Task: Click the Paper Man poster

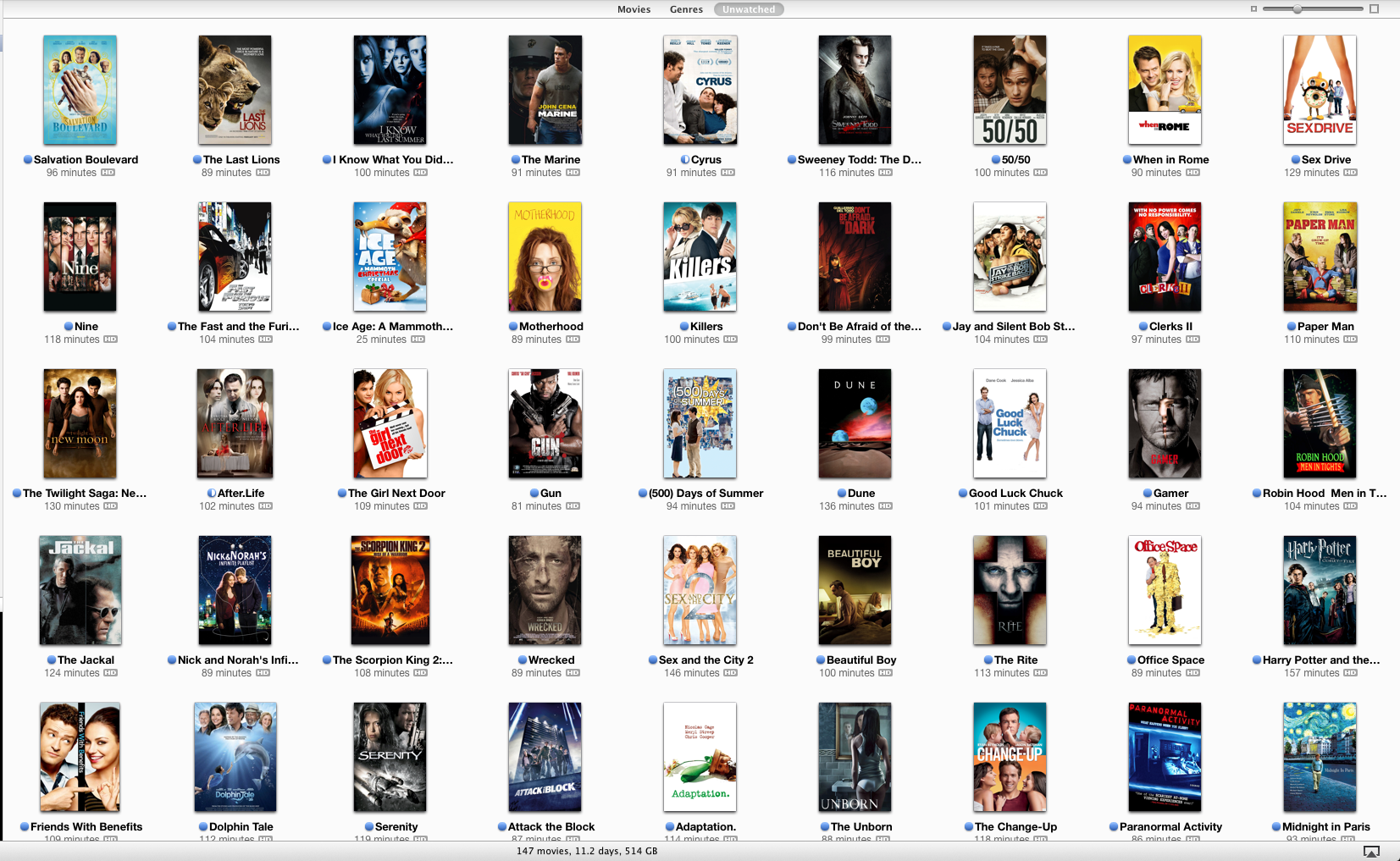Action: pyautogui.click(x=1320, y=257)
